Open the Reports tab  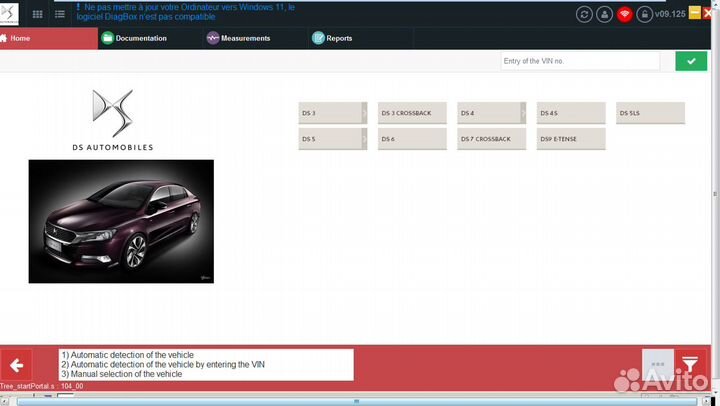360,38
